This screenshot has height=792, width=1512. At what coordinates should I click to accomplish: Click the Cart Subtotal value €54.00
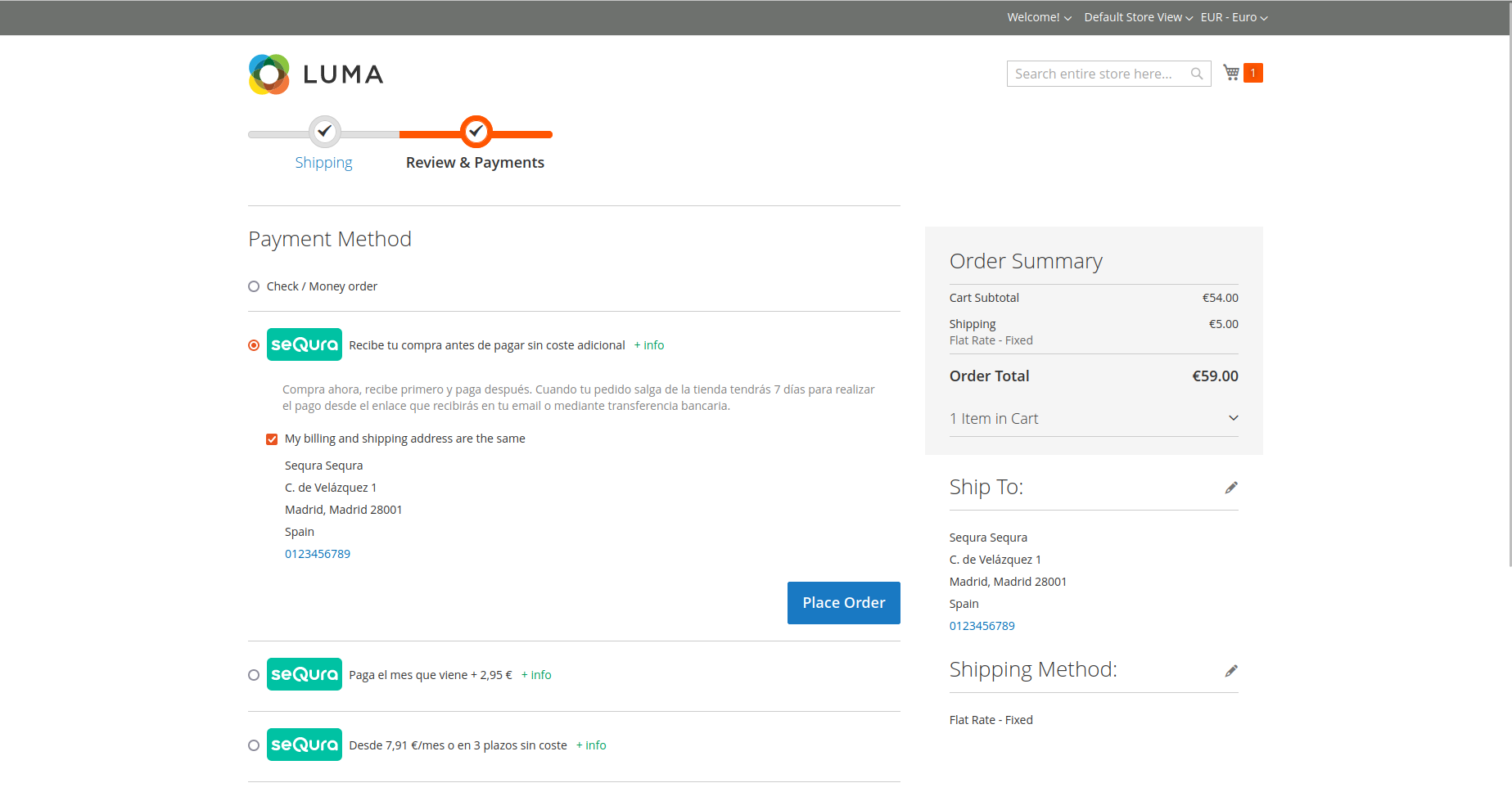click(1220, 298)
